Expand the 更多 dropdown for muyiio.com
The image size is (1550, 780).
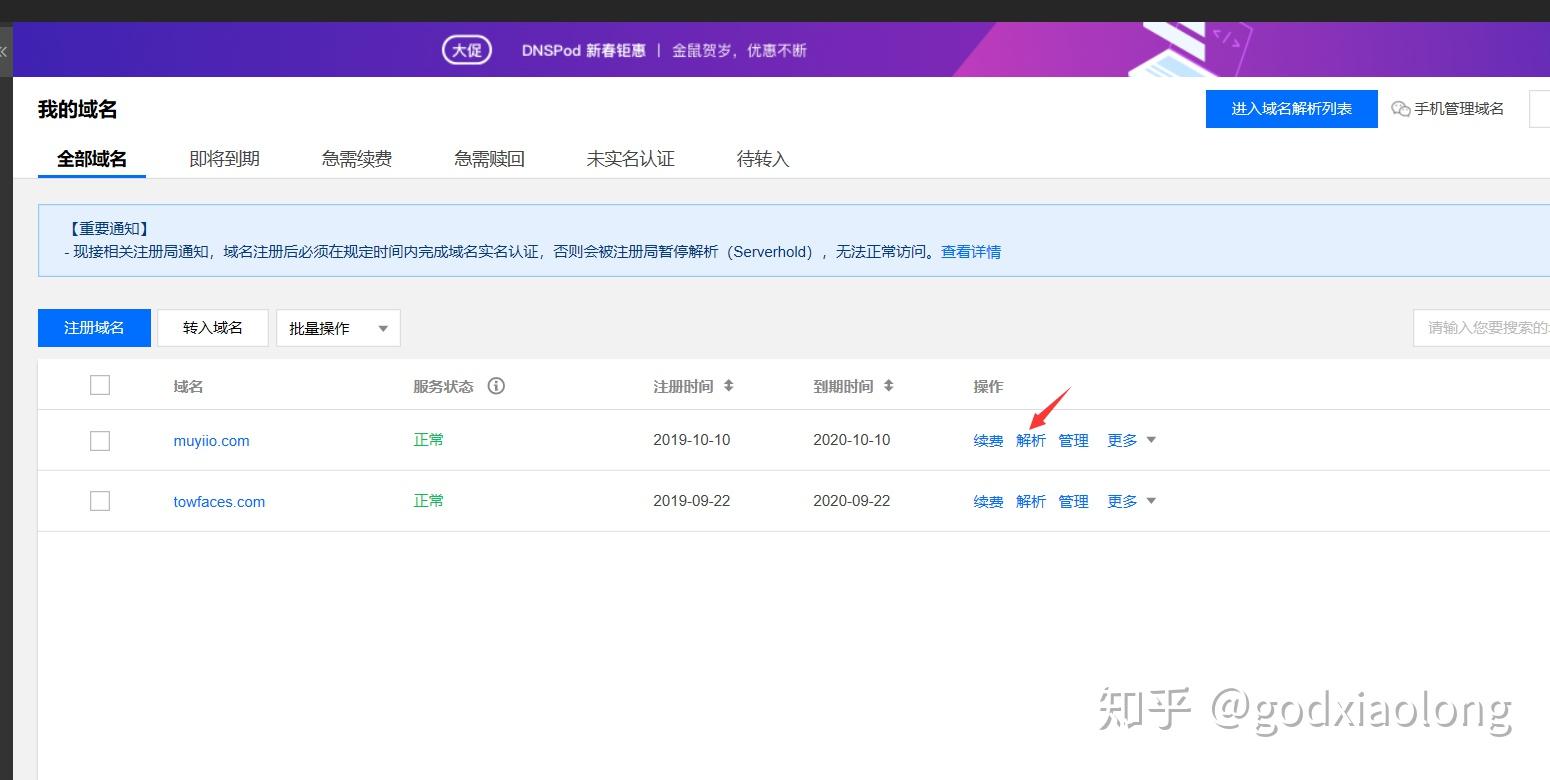[1130, 440]
